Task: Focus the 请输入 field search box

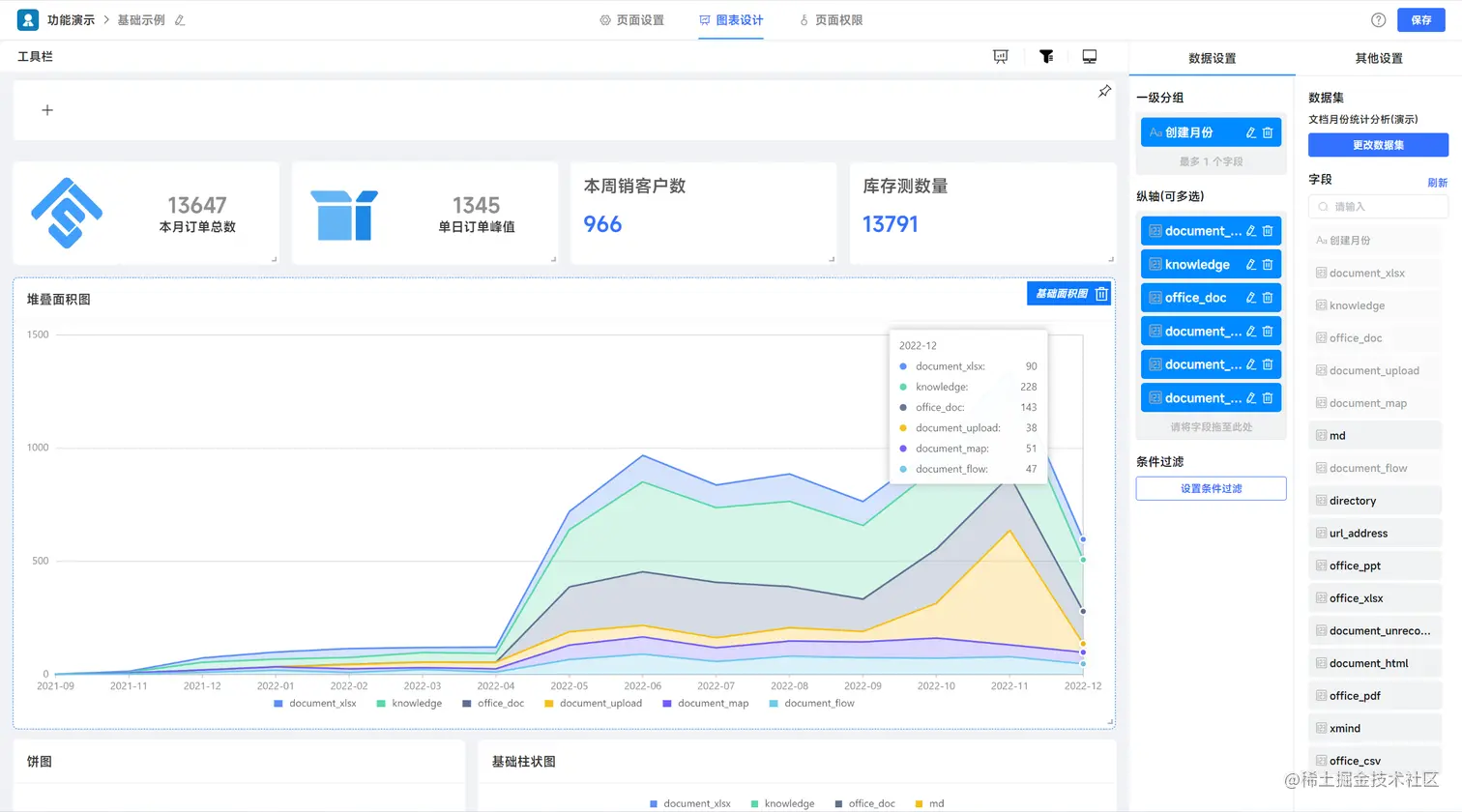Action: [1378, 207]
